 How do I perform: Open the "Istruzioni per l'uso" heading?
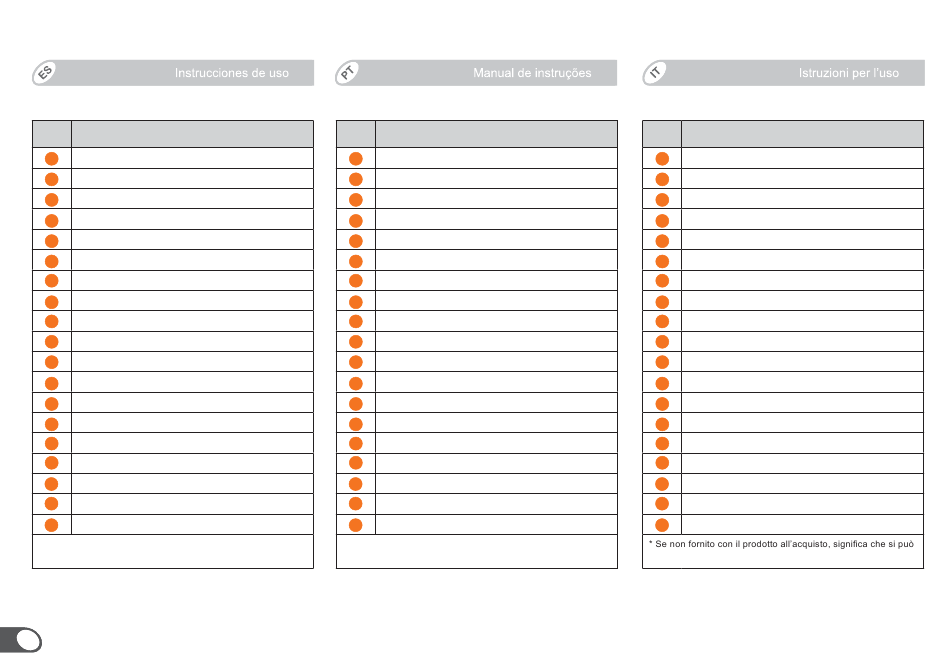tap(848, 73)
